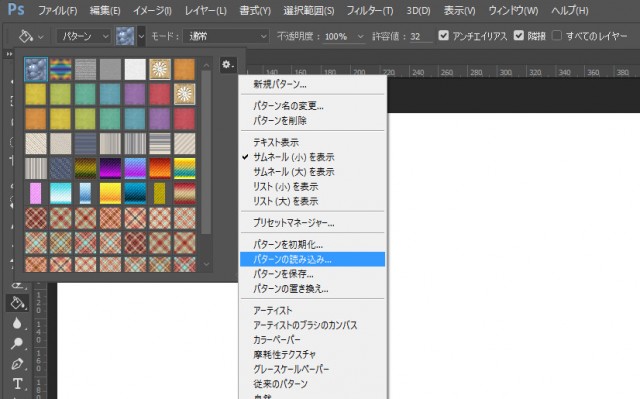The height and width of the screenshot is (399, 640).
Task: Toggle the アンチエイリアス checkbox
Action: (x=443, y=35)
